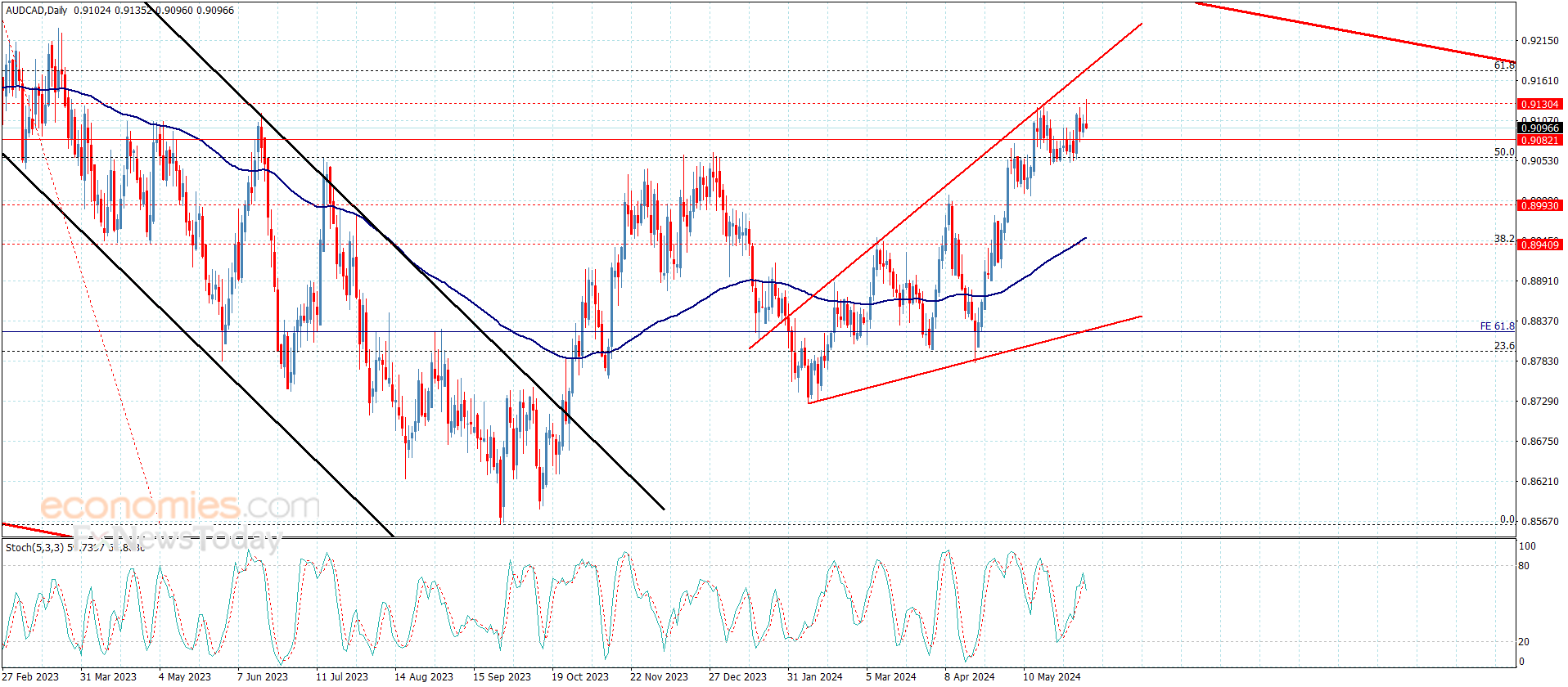The image size is (1568, 687).
Task: Click the 5 Mar 2024 date label
Action: click(x=891, y=676)
